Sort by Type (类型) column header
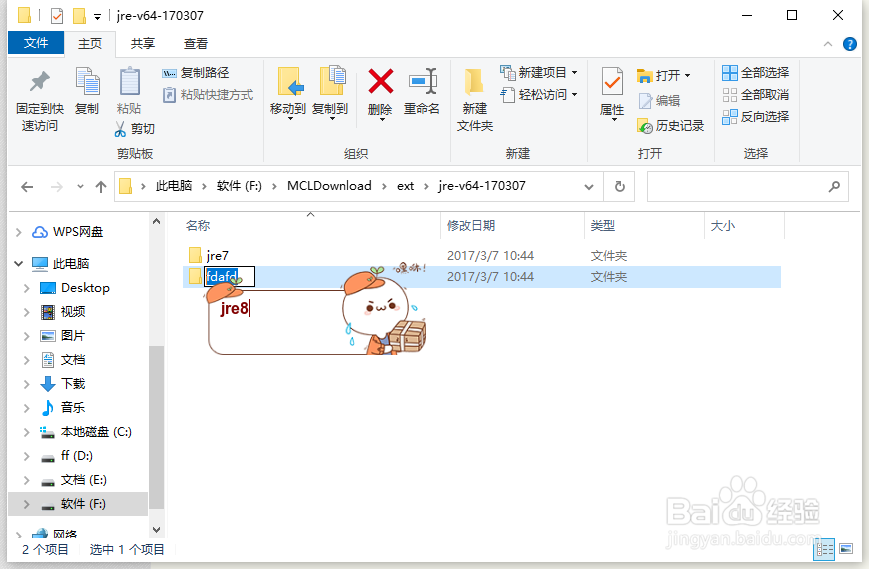This screenshot has height=569, width=869. click(x=602, y=225)
